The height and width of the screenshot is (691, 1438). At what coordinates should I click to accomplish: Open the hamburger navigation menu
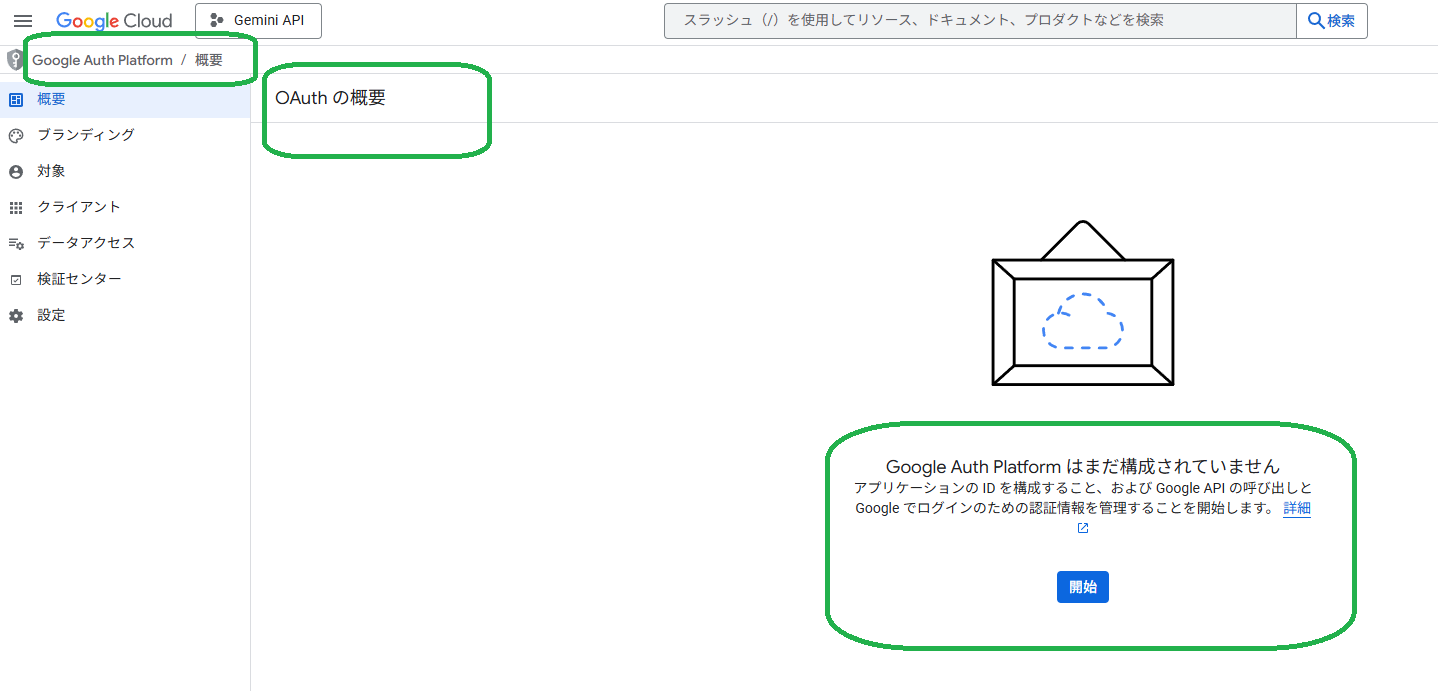(x=22, y=21)
